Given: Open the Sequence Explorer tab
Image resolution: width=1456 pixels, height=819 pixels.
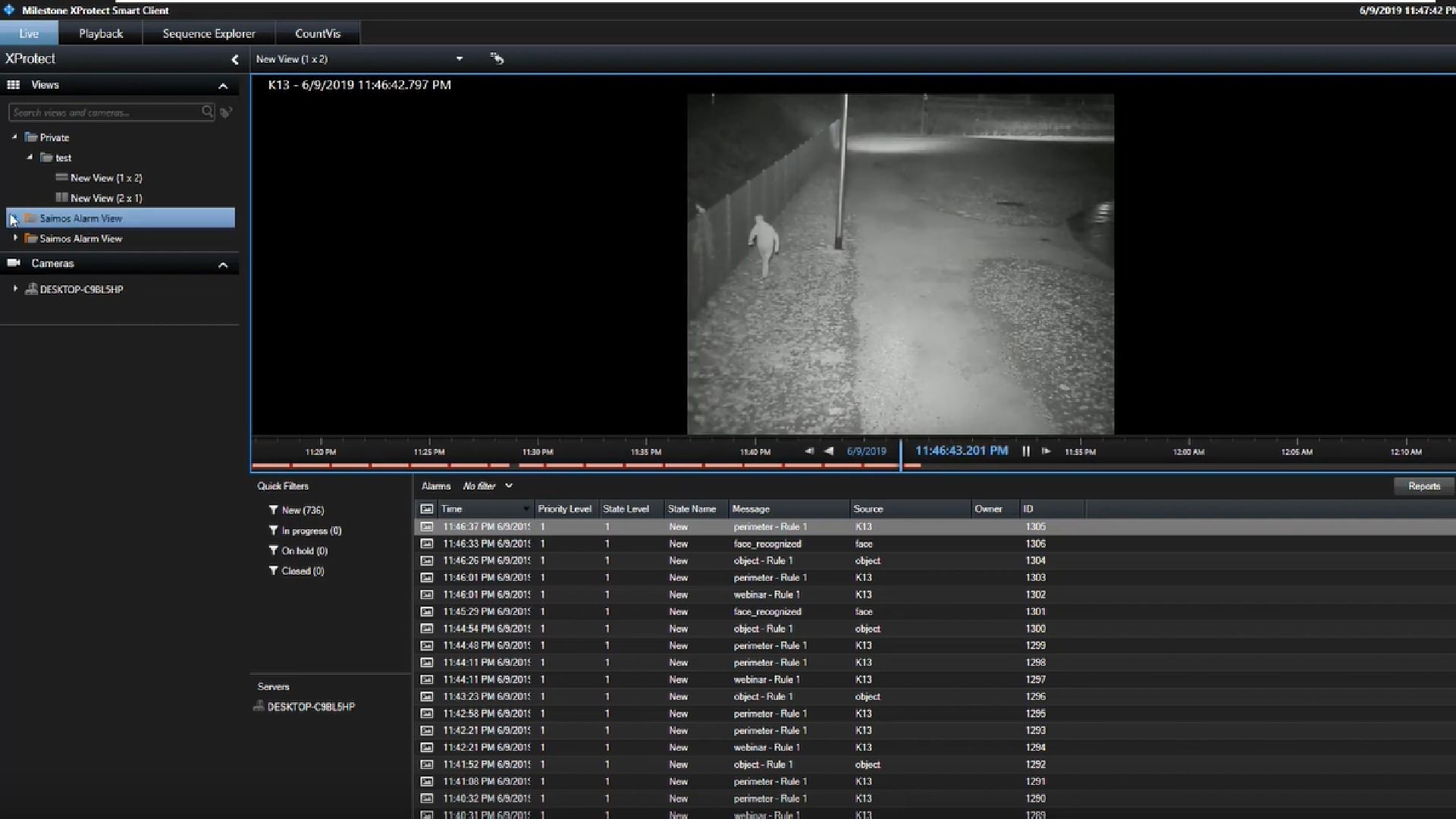Looking at the screenshot, I should 209,33.
